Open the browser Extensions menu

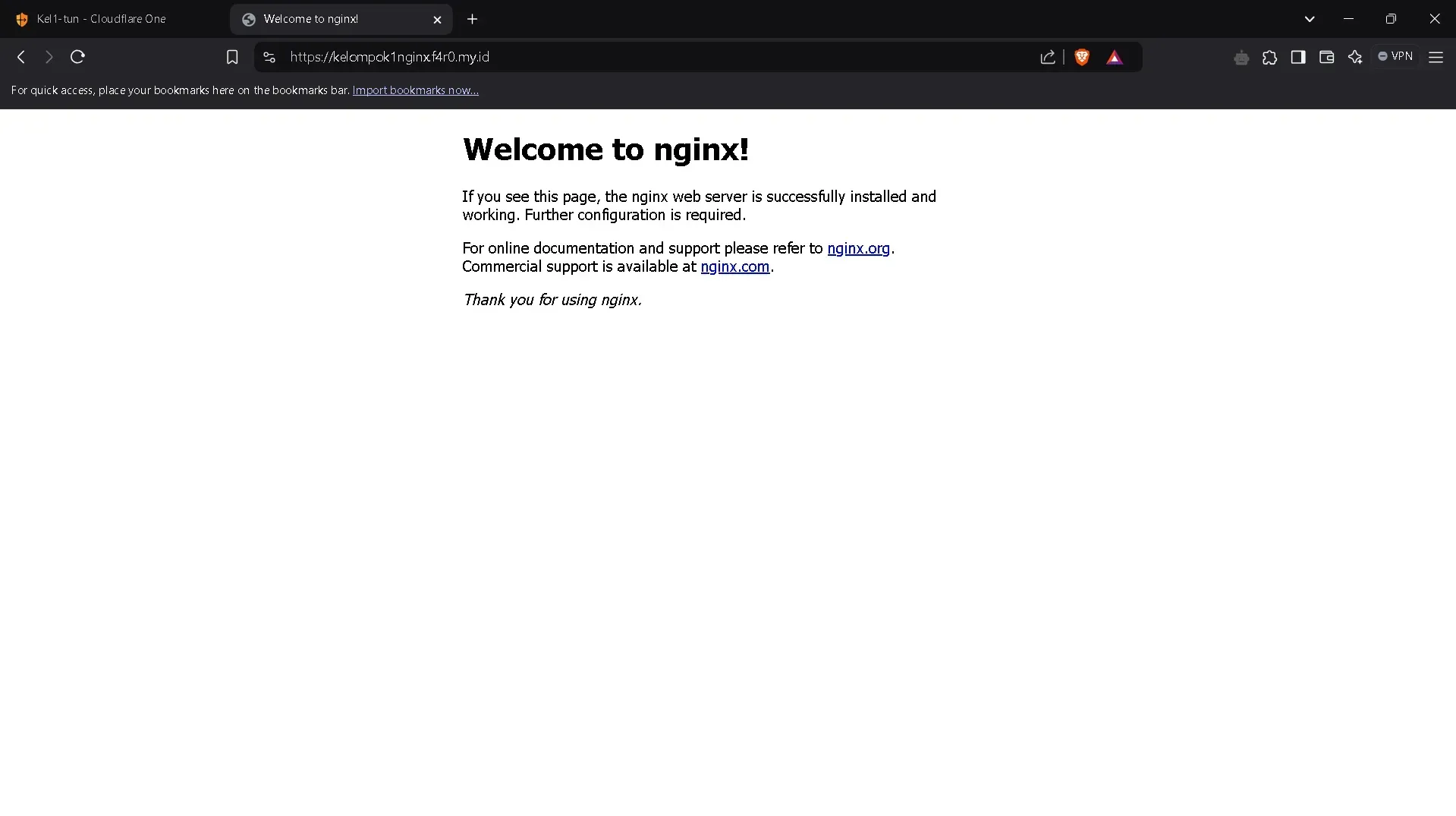coord(1270,57)
